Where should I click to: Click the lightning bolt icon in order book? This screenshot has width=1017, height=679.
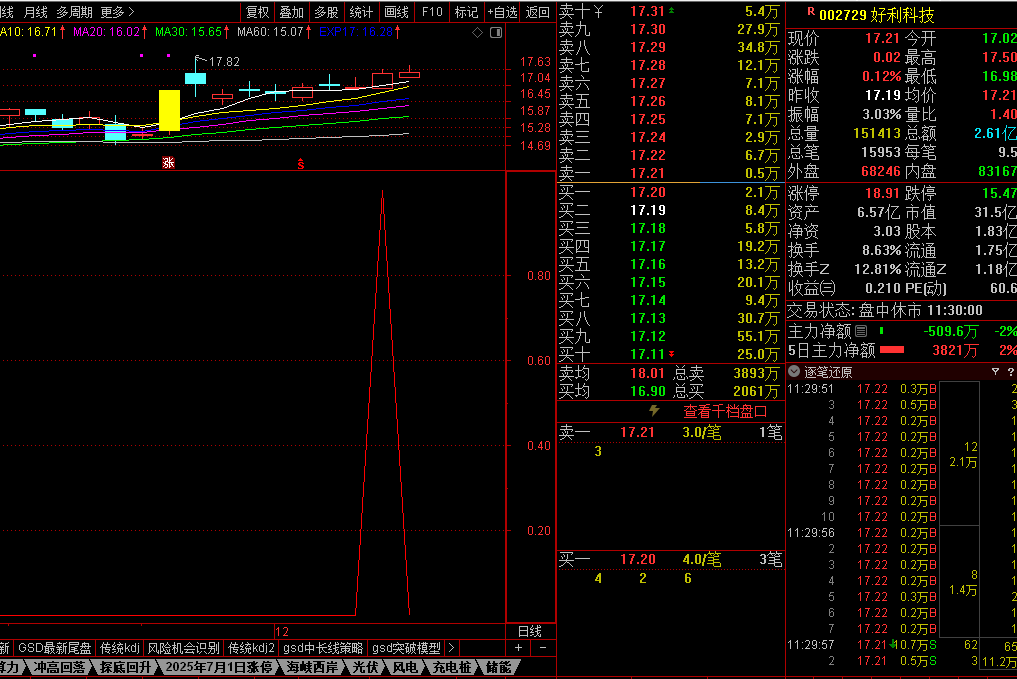coord(655,410)
